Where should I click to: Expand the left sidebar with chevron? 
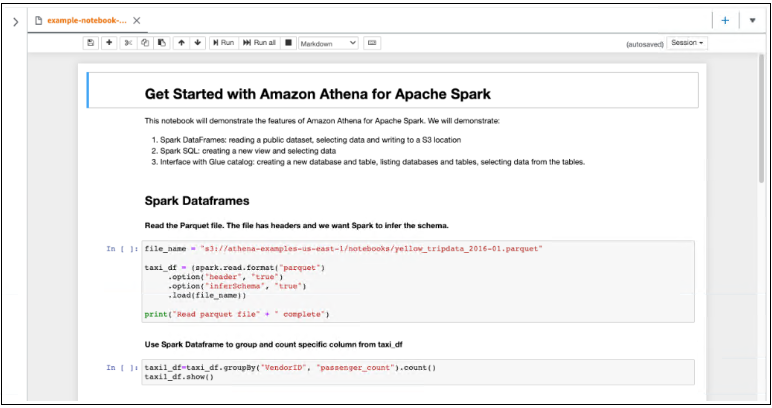click(x=14, y=21)
